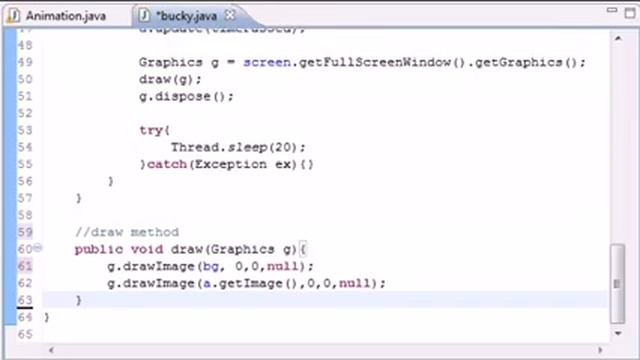The height and width of the screenshot is (360, 640).
Task: Click line number 63 in gutter
Action: click(25, 300)
